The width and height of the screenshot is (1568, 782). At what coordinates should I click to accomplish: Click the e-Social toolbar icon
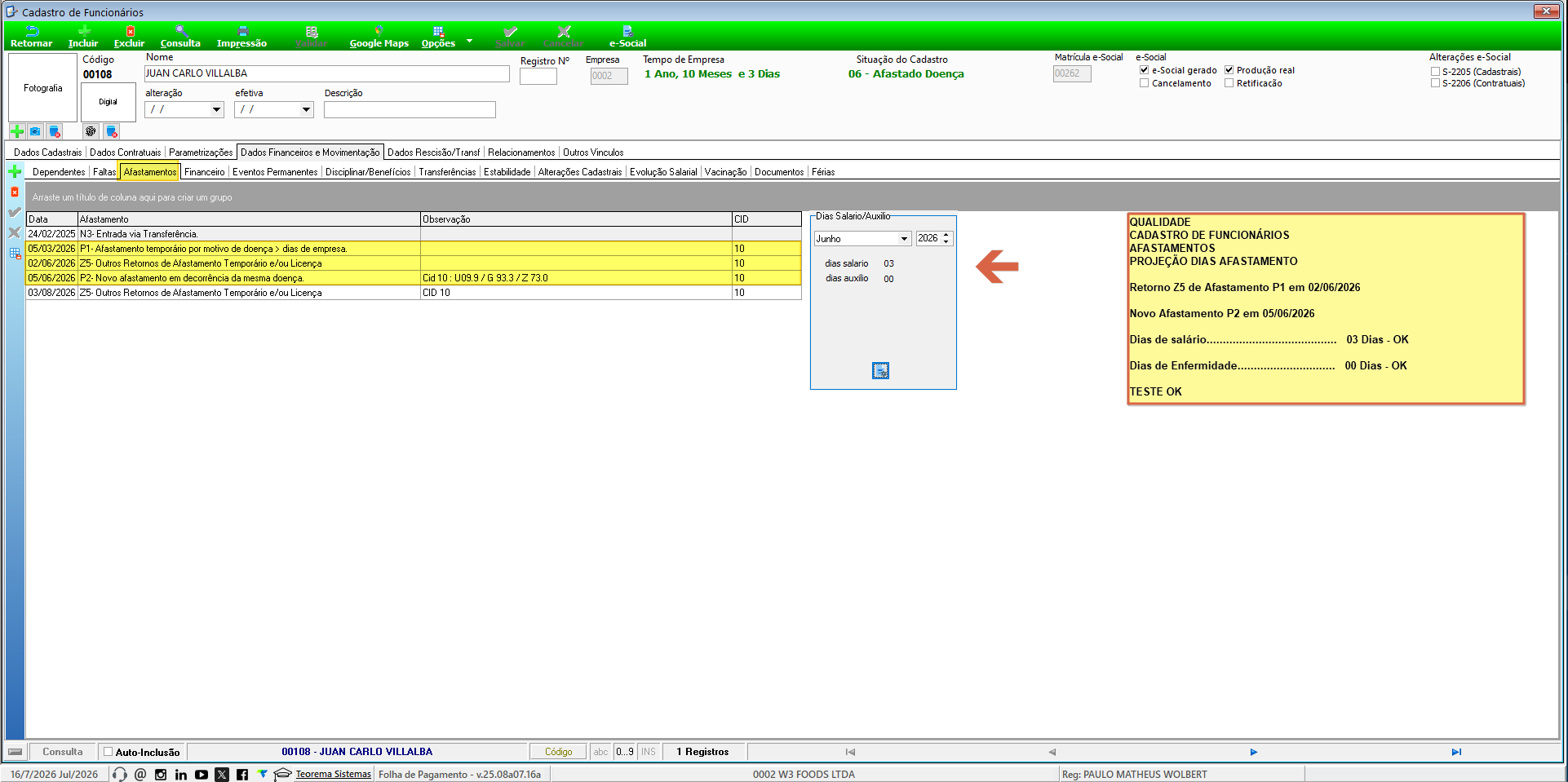[x=627, y=37]
